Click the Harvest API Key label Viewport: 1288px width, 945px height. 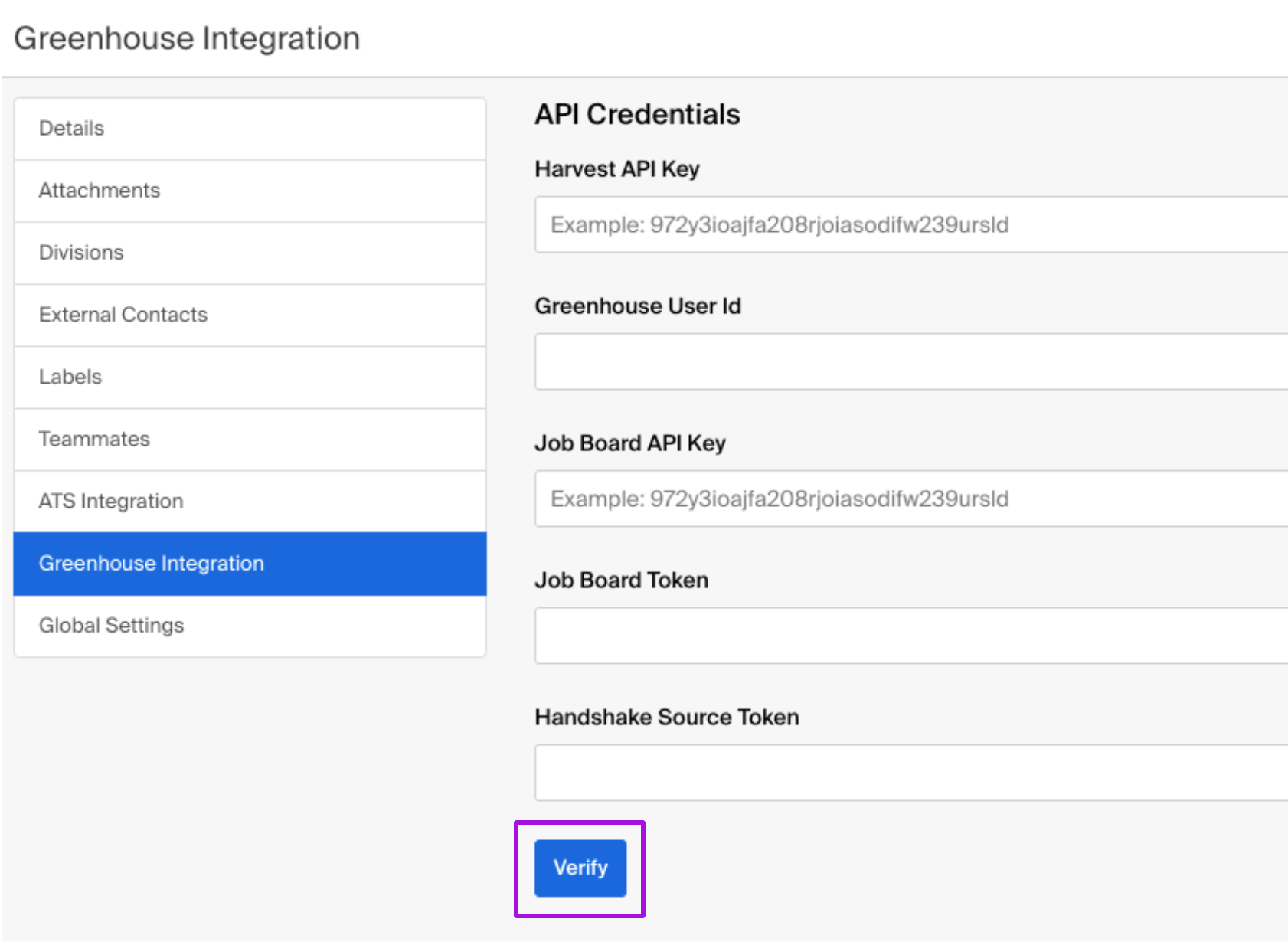(617, 169)
